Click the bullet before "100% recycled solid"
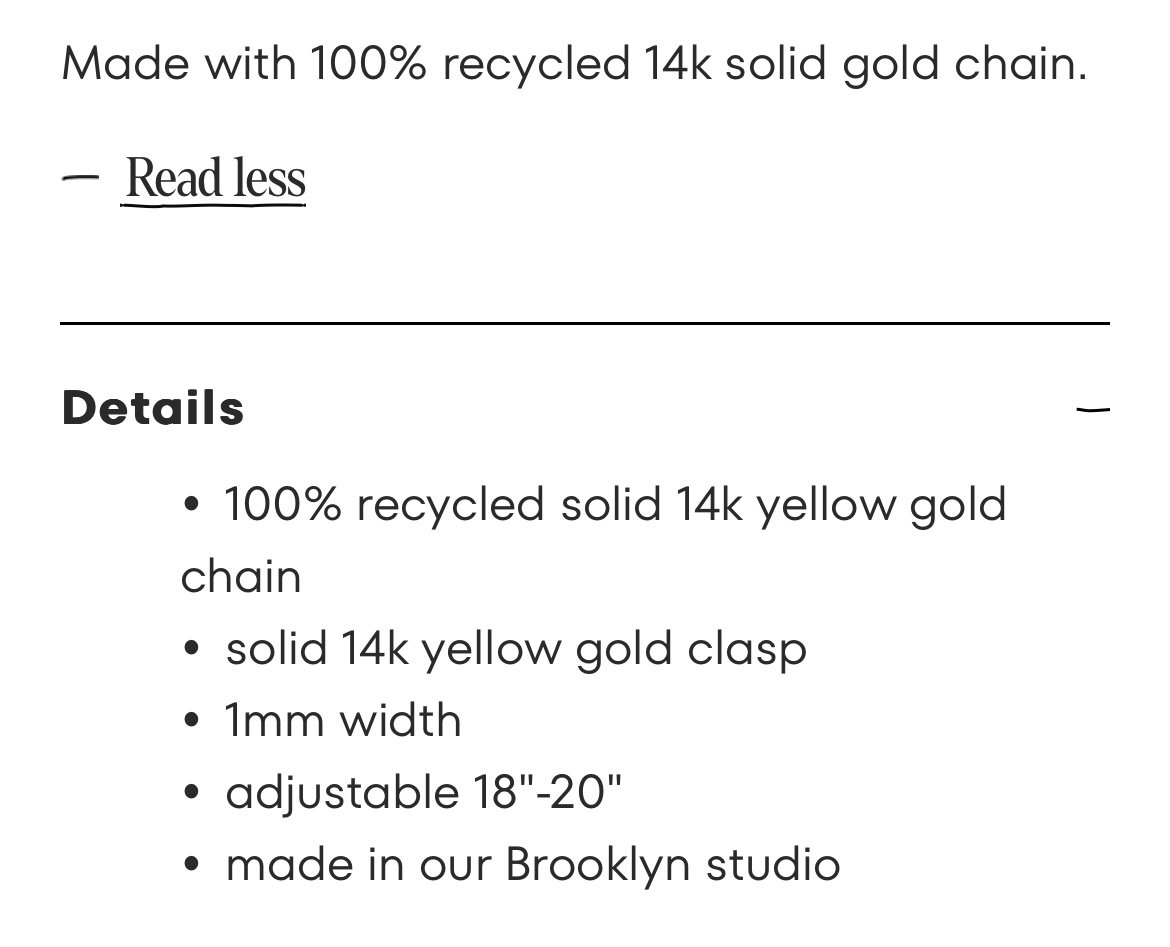The width and height of the screenshot is (1170, 947). 192,504
